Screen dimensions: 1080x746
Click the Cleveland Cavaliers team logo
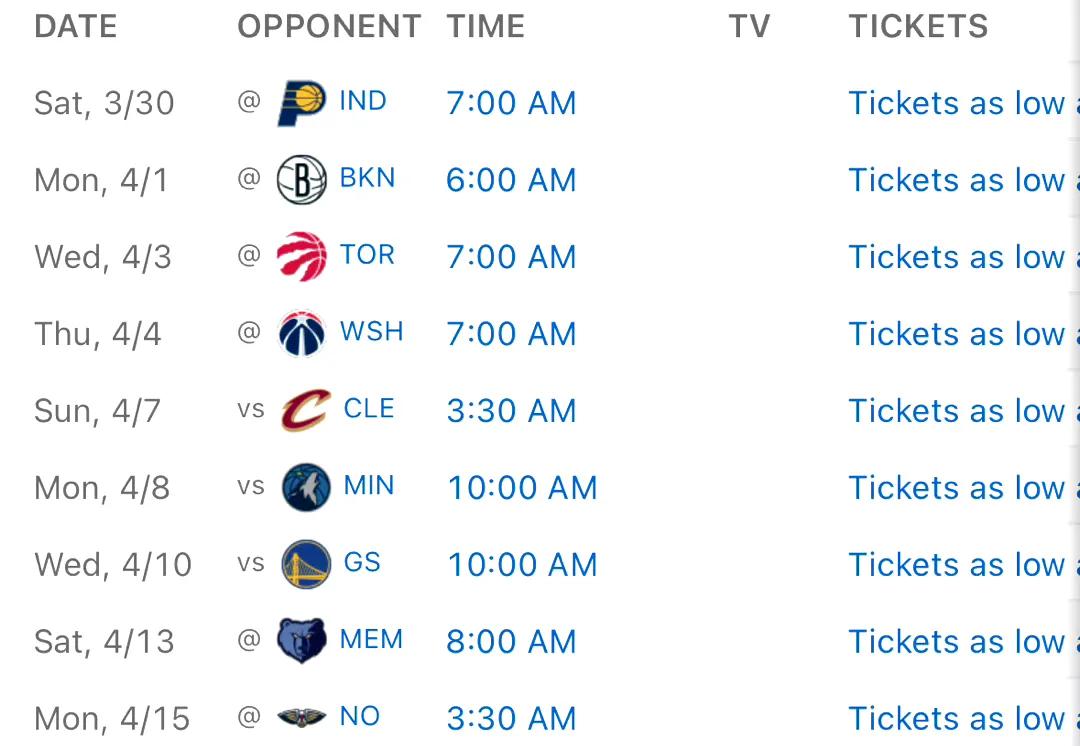pos(306,411)
